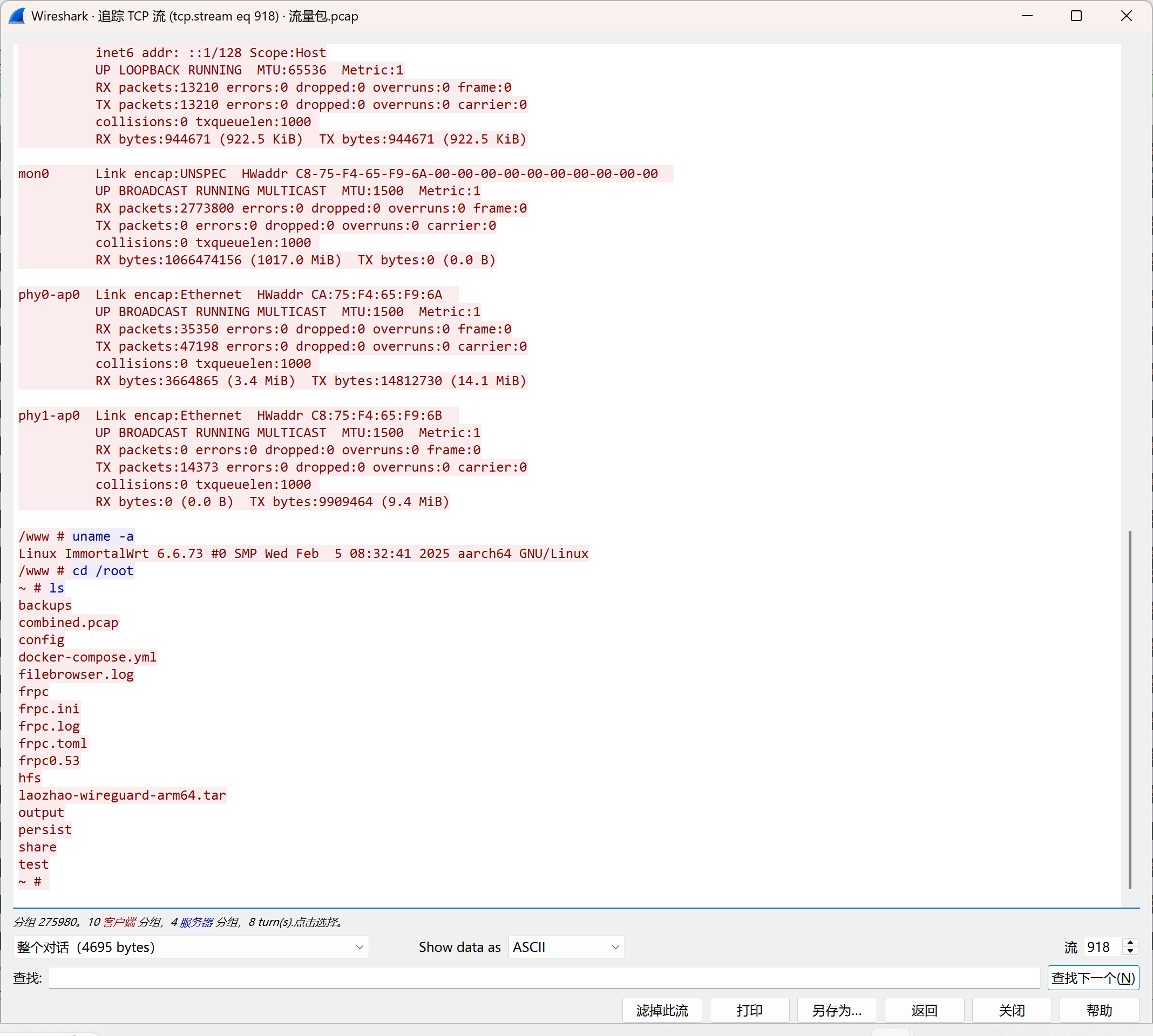Screen dimensions: 1153x1036
Task: Click the 另存为… save as button
Action: pos(837,1011)
